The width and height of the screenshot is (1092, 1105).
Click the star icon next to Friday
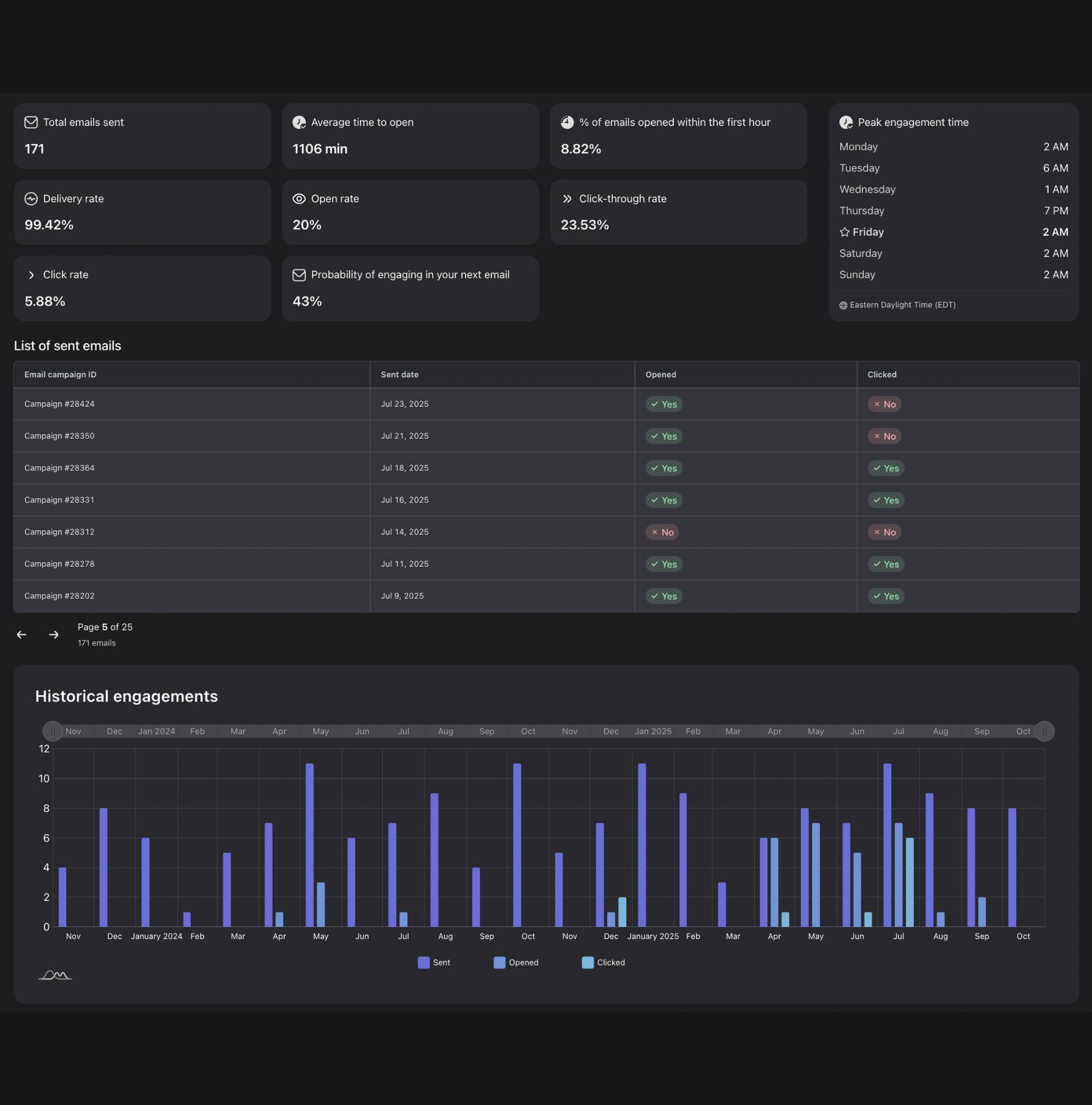[x=844, y=232]
